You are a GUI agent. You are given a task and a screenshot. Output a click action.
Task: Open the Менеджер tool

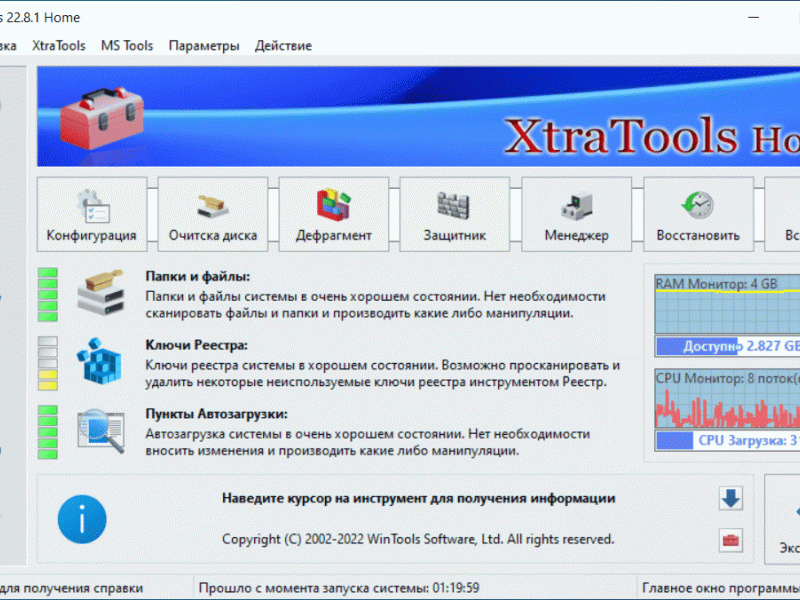[577, 214]
